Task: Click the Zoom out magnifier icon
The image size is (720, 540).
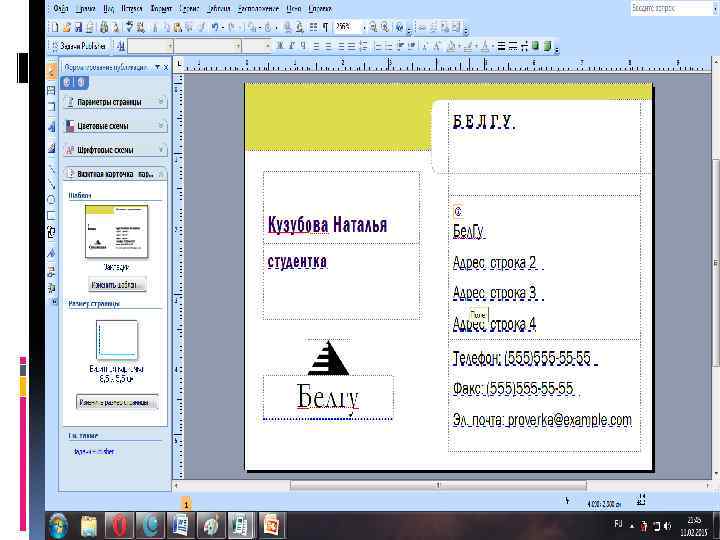Action: point(373,28)
